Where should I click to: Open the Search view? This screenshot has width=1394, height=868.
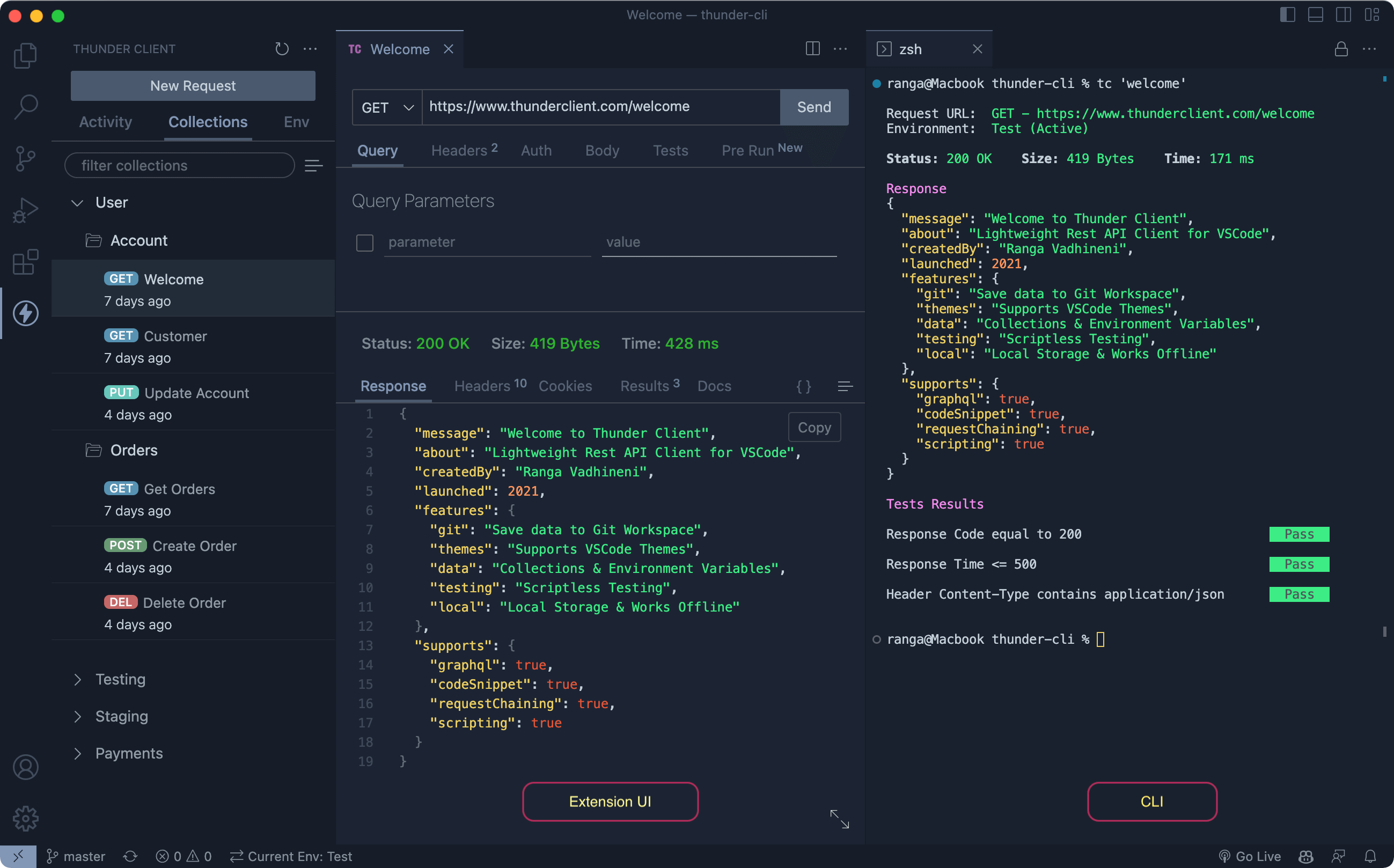point(25,107)
